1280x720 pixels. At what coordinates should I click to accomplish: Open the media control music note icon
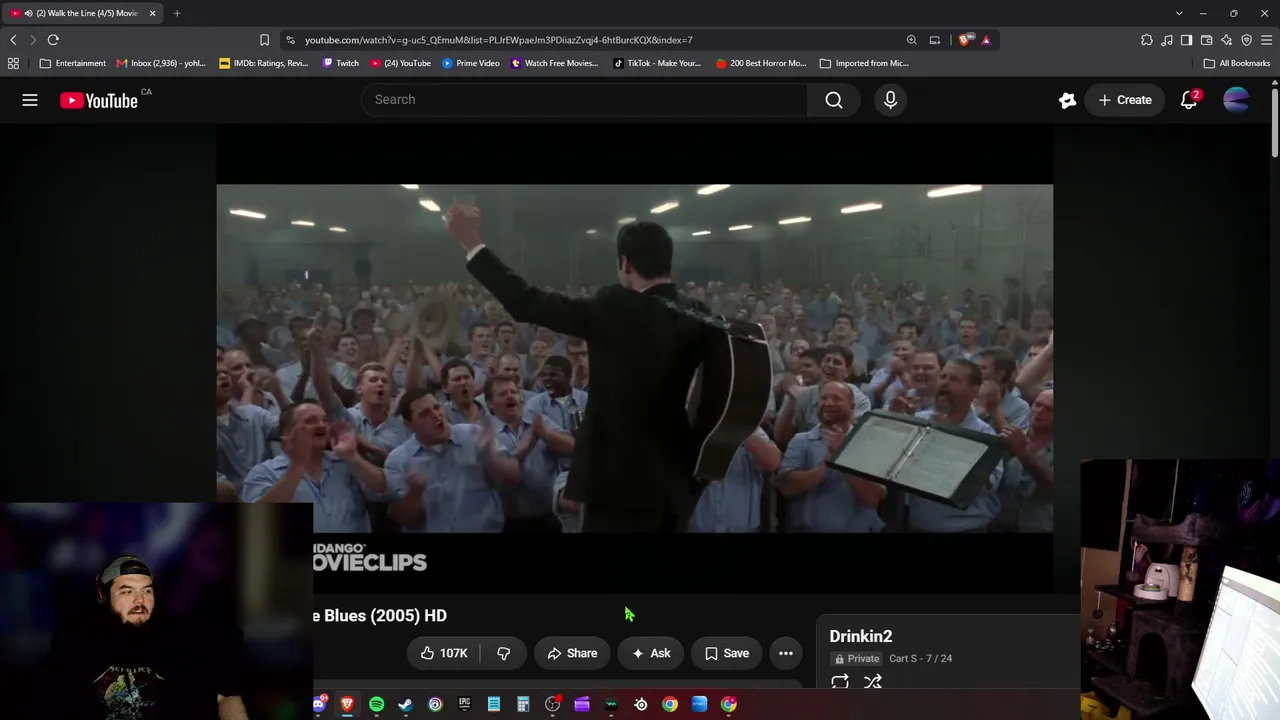1167,40
